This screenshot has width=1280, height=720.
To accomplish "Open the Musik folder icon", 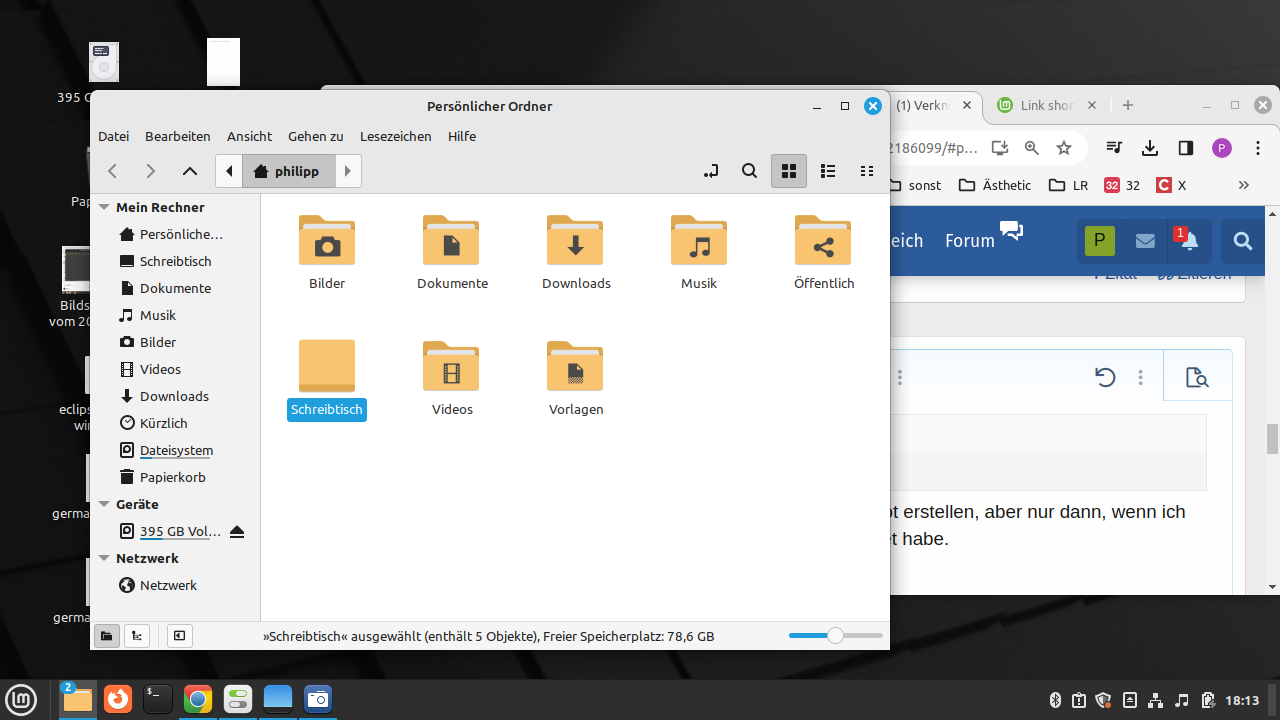I will [699, 240].
